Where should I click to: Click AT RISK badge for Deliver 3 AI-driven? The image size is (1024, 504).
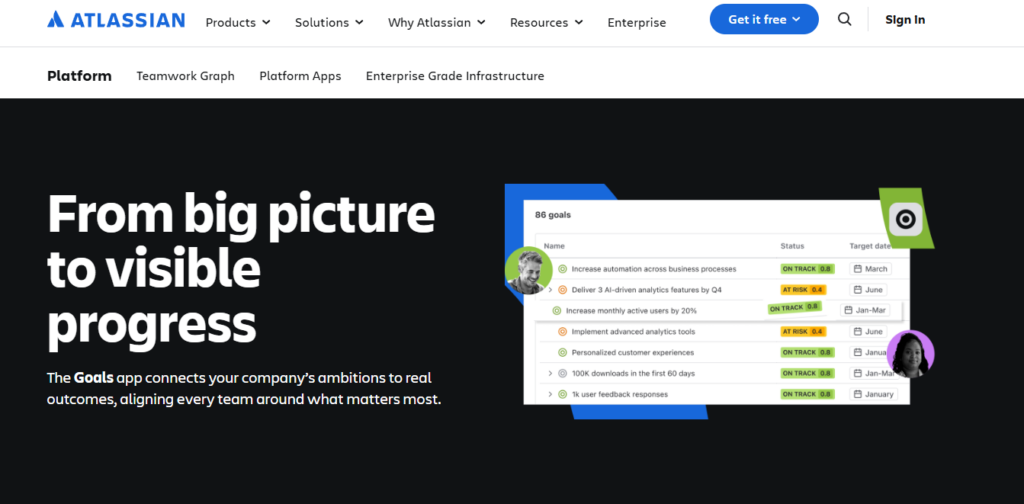pos(803,290)
